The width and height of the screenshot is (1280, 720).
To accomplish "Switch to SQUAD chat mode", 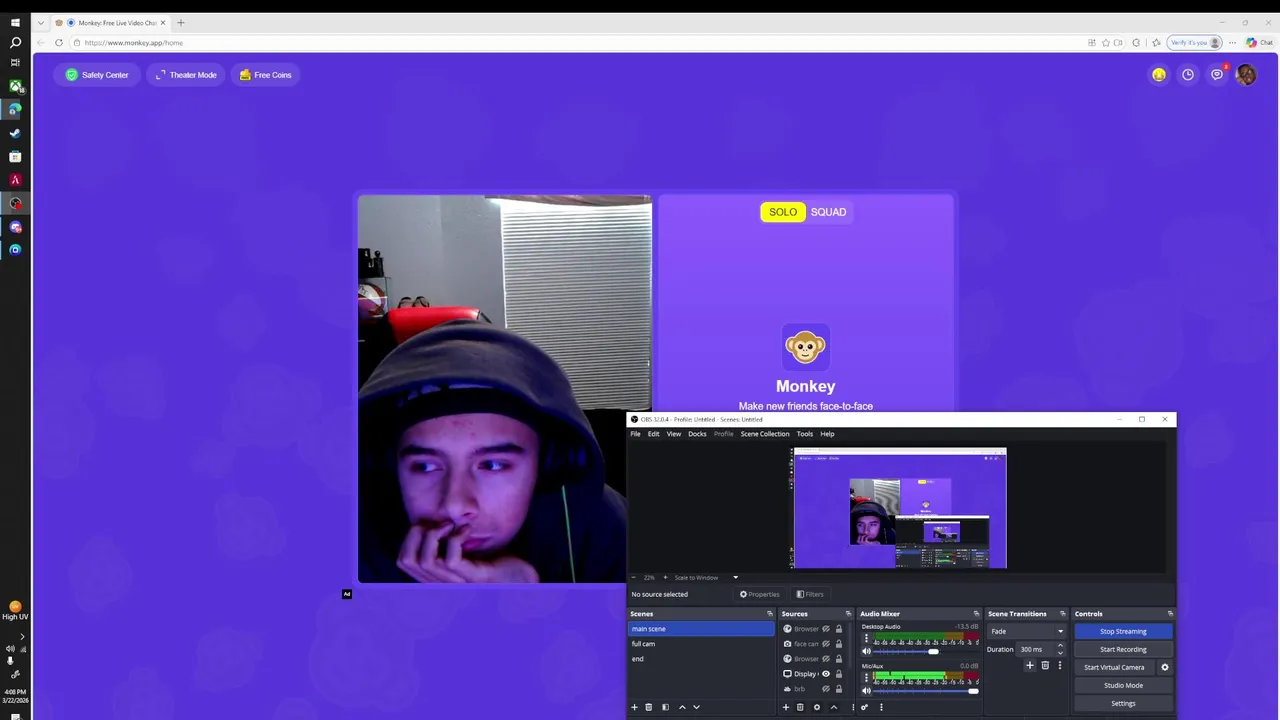I will pyautogui.click(x=828, y=212).
